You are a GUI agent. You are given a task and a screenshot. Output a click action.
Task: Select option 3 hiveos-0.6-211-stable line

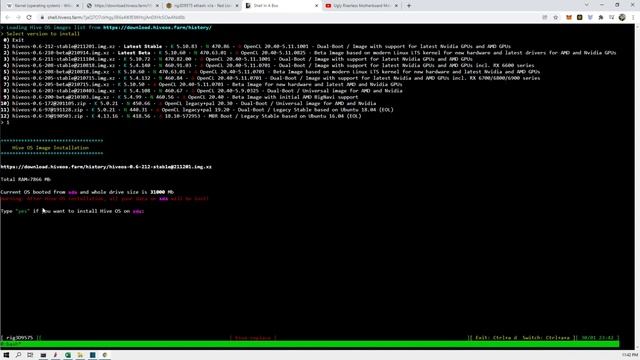[238, 59]
